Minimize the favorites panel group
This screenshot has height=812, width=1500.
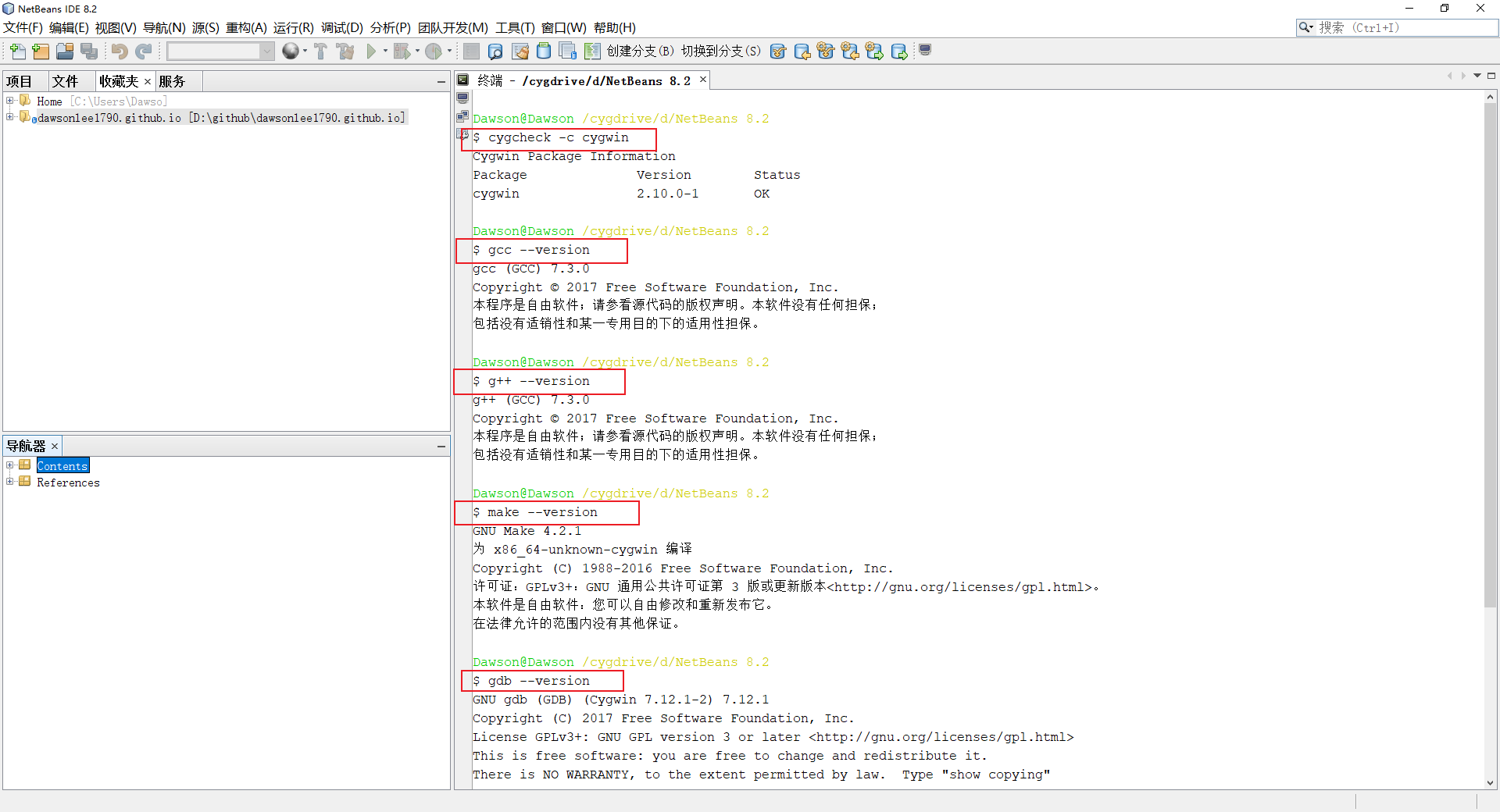(x=441, y=81)
